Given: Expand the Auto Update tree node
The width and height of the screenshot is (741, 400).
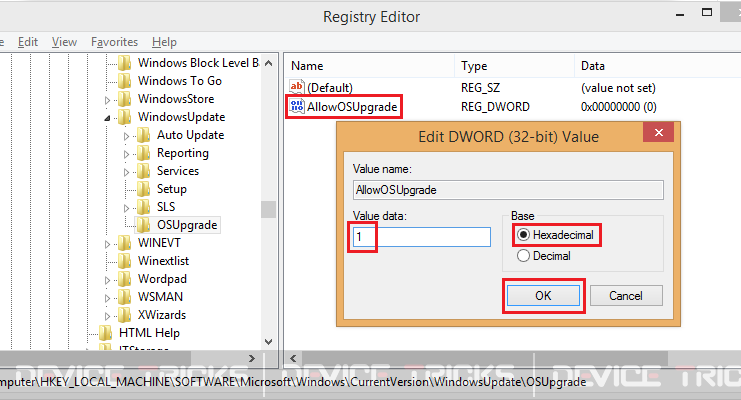Looking at the screenshot, I should coord(126,136).
